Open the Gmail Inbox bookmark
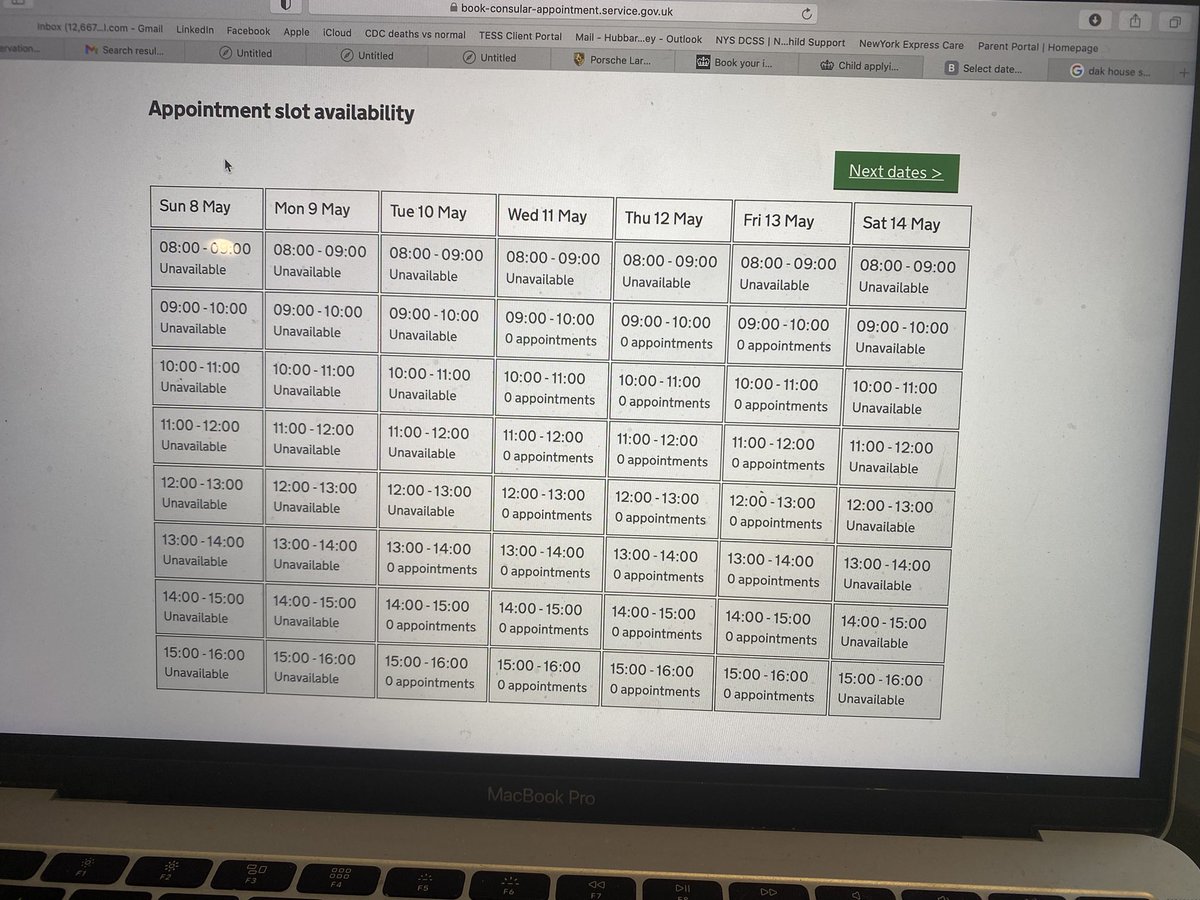 click(x=100, y=29)
